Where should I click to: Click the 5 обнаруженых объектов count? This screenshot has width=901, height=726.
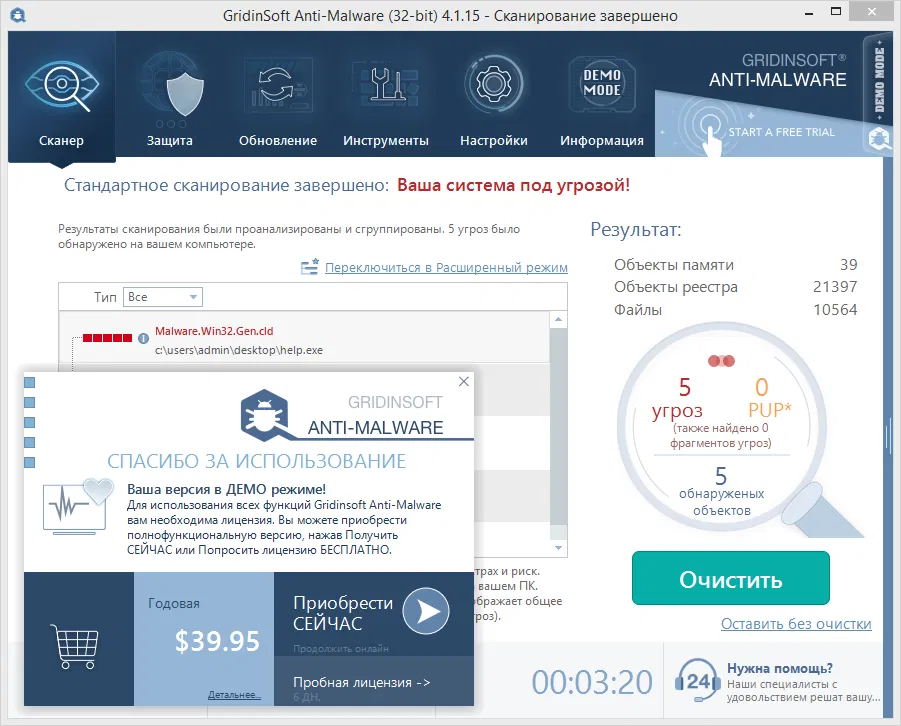pos(721,492)
